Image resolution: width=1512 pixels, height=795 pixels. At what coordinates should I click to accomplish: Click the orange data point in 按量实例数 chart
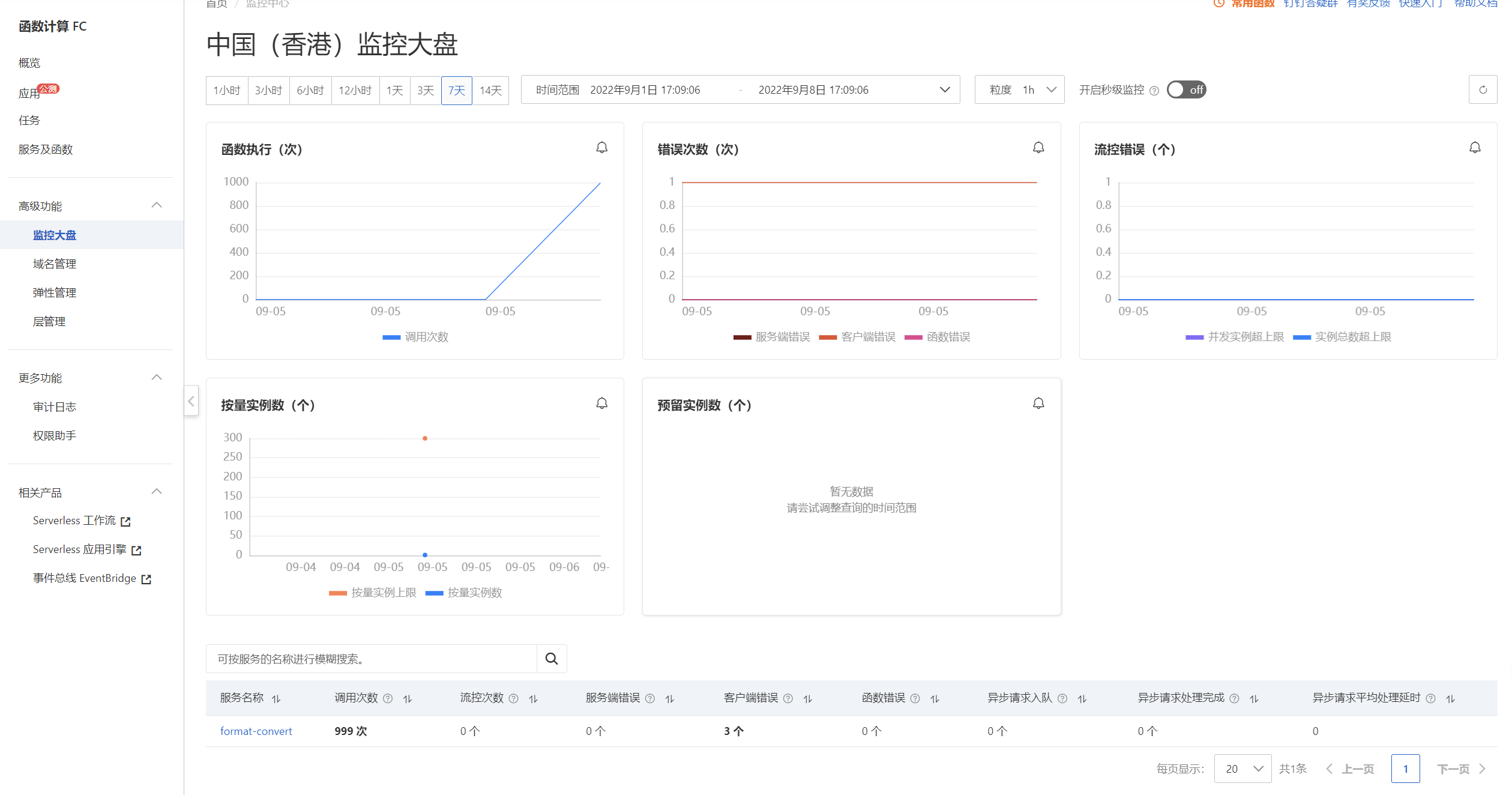(x=425, y=438)
